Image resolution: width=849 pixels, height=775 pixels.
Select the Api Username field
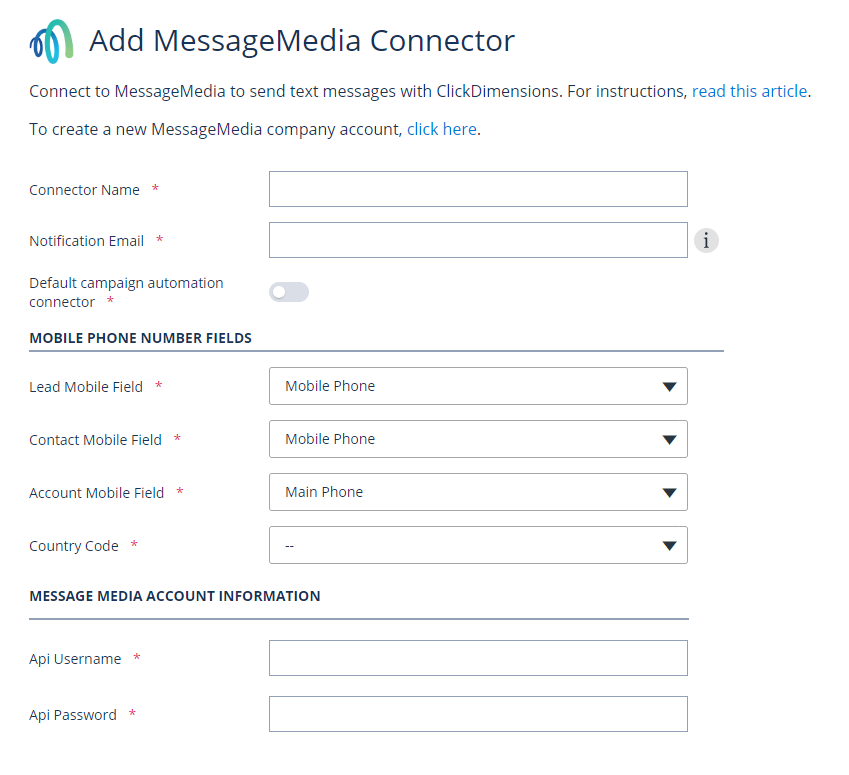point(478,658)
